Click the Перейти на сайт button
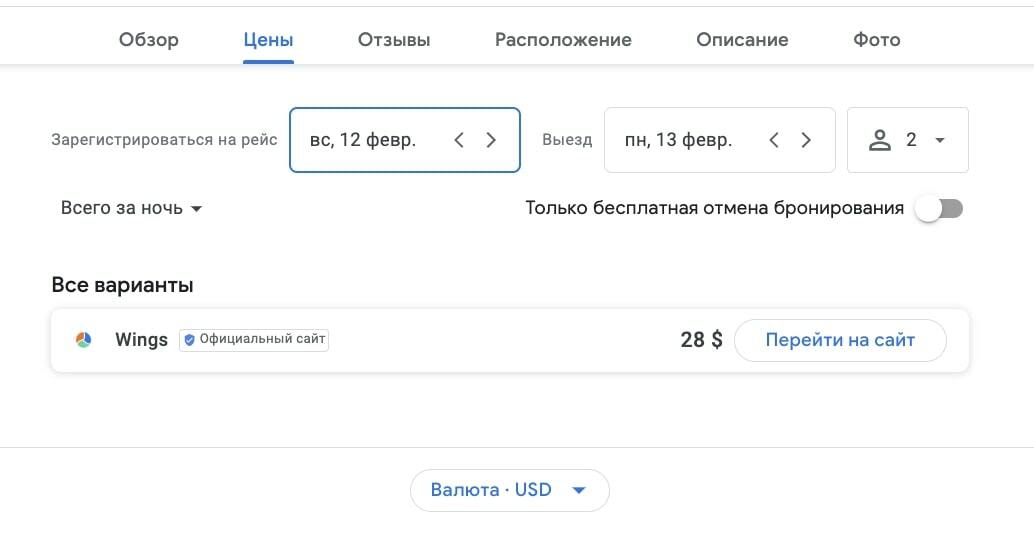The width and height of the screenshot is (1034, 540). [x=840, y=340]
